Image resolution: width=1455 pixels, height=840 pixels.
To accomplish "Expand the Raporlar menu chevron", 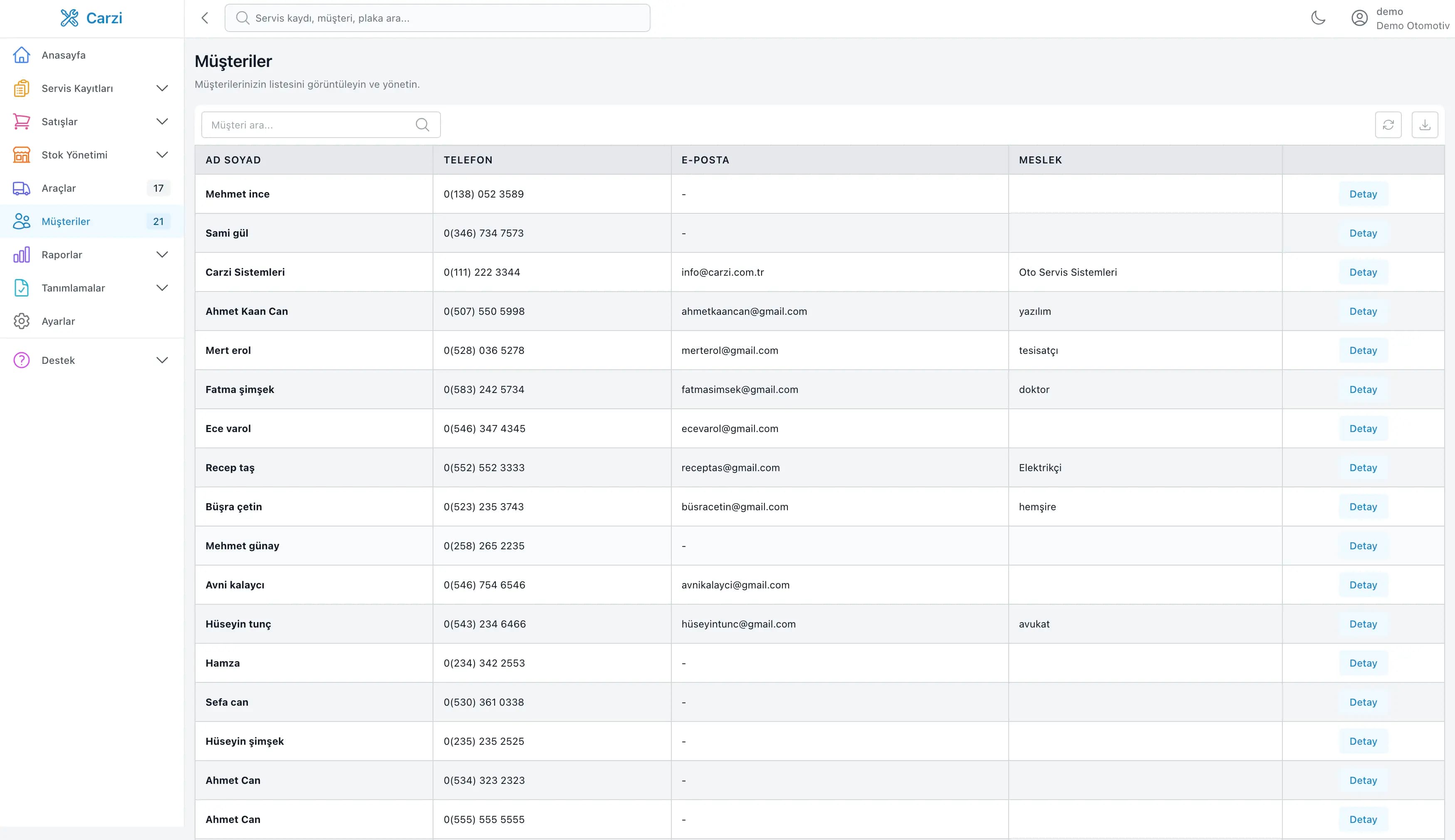I will click(162, 254).
